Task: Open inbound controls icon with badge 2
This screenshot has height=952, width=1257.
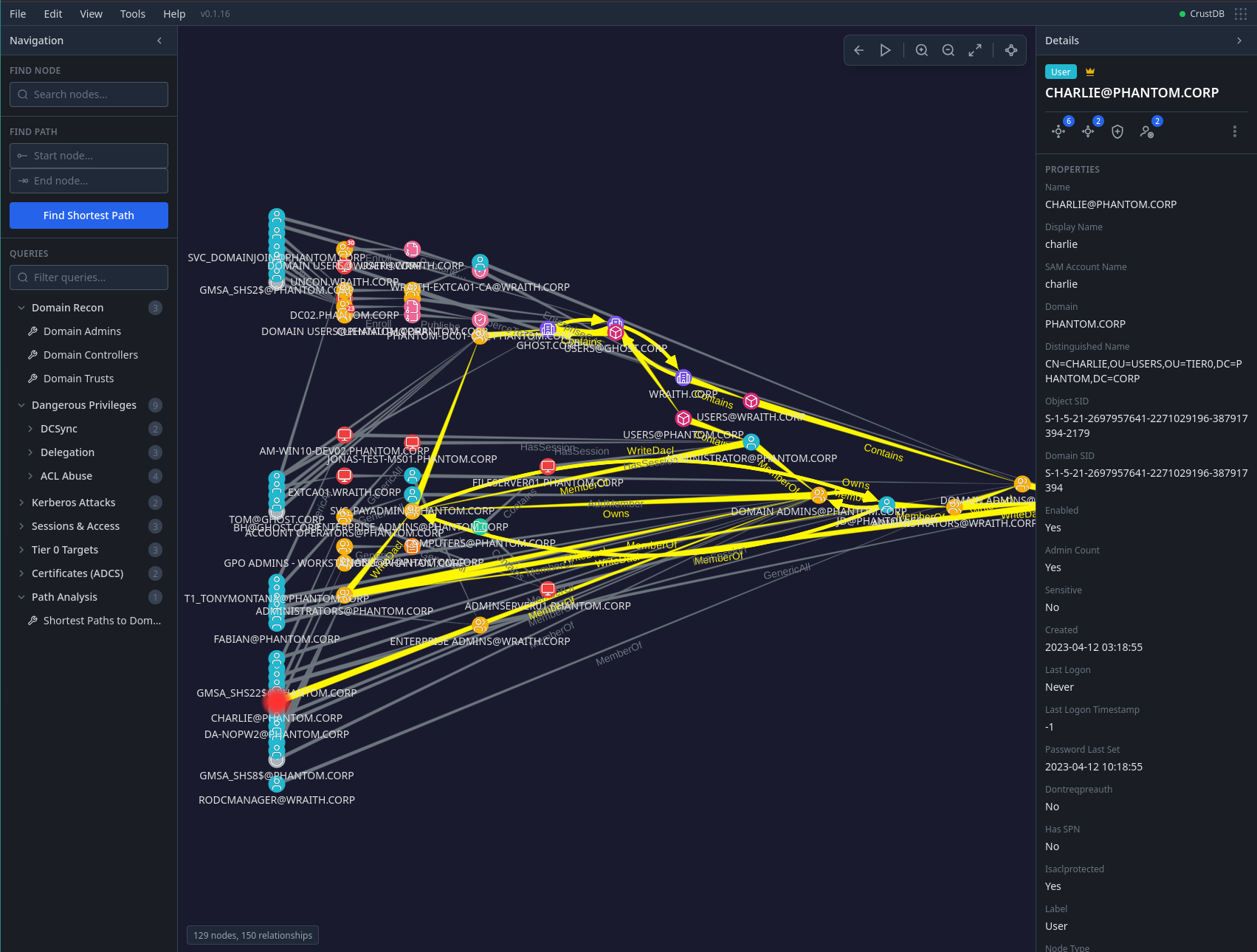Action: (1088, 131)
